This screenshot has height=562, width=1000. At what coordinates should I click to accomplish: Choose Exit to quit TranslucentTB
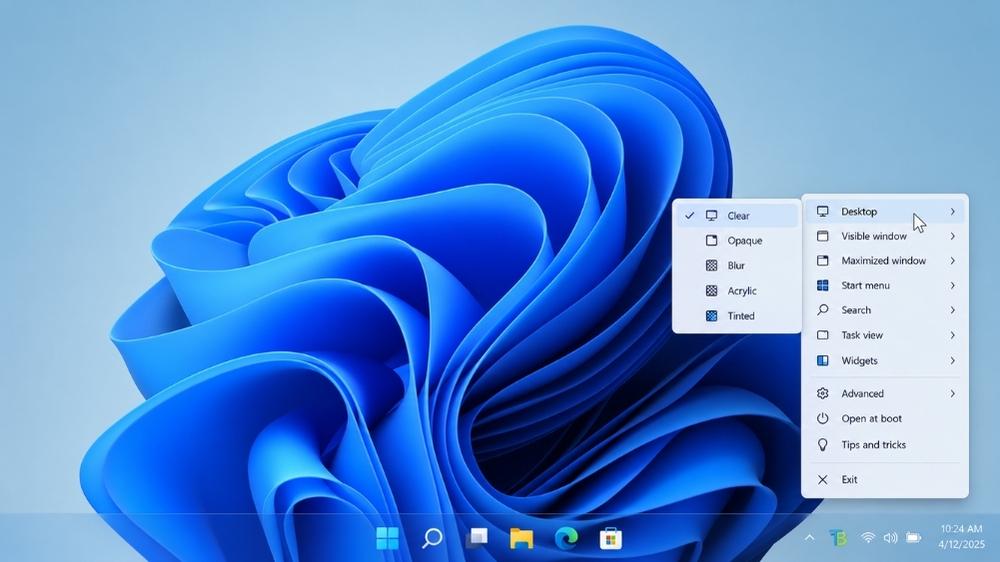pos(885,479)
